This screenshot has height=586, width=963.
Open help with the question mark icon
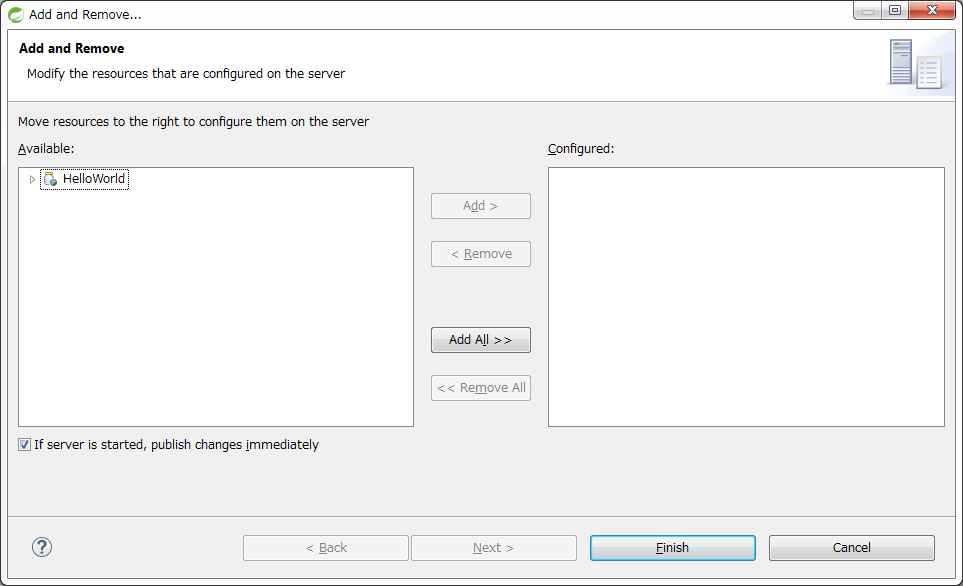point(42,547)
